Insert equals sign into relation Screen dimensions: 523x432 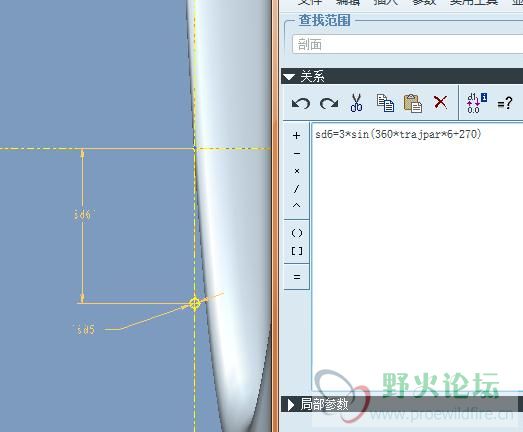[297, 277]
